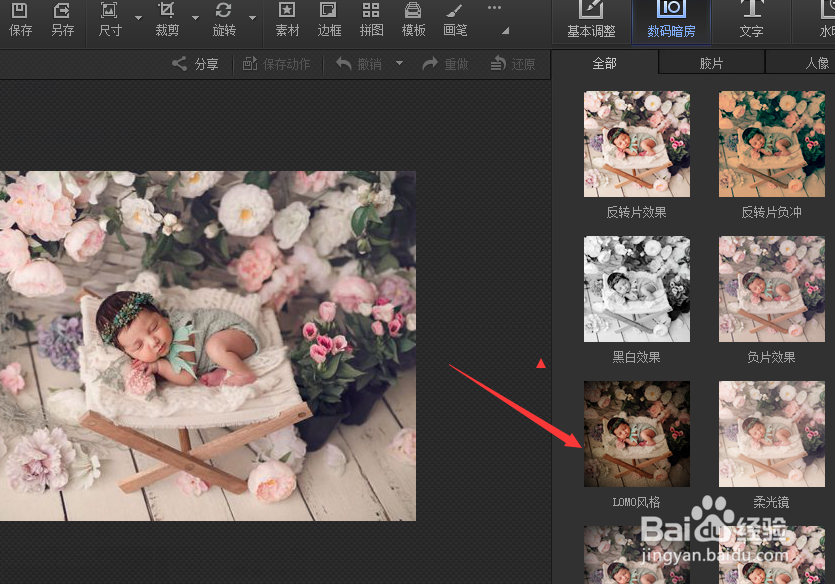Click the 保存动作 save action button
The height and width of the screenshot is (584, 835).
(x=276, y=64)
